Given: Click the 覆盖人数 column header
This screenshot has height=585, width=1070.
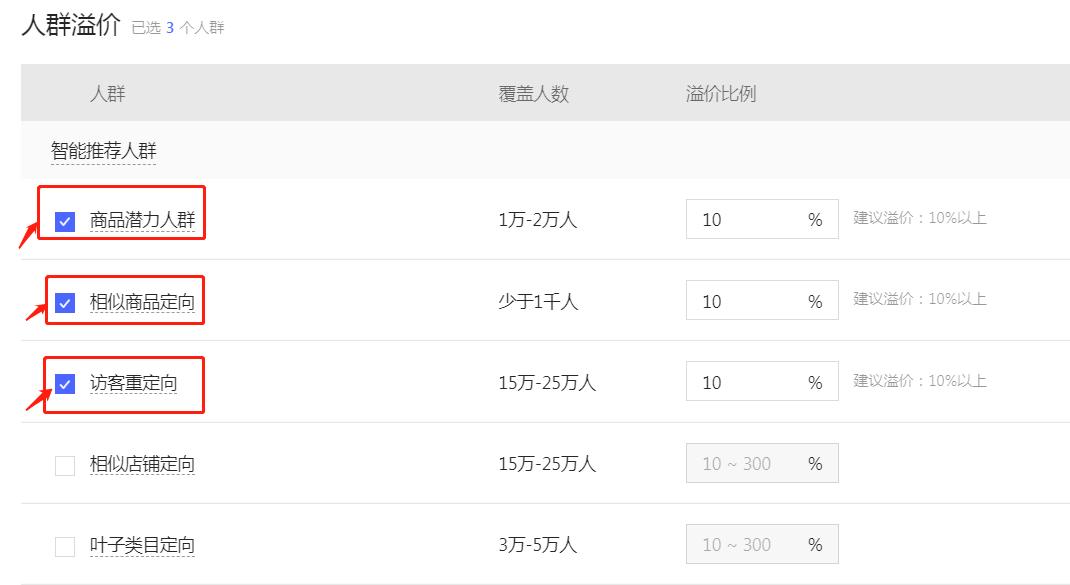Looking at the screenshot, I should coord(534,94).
